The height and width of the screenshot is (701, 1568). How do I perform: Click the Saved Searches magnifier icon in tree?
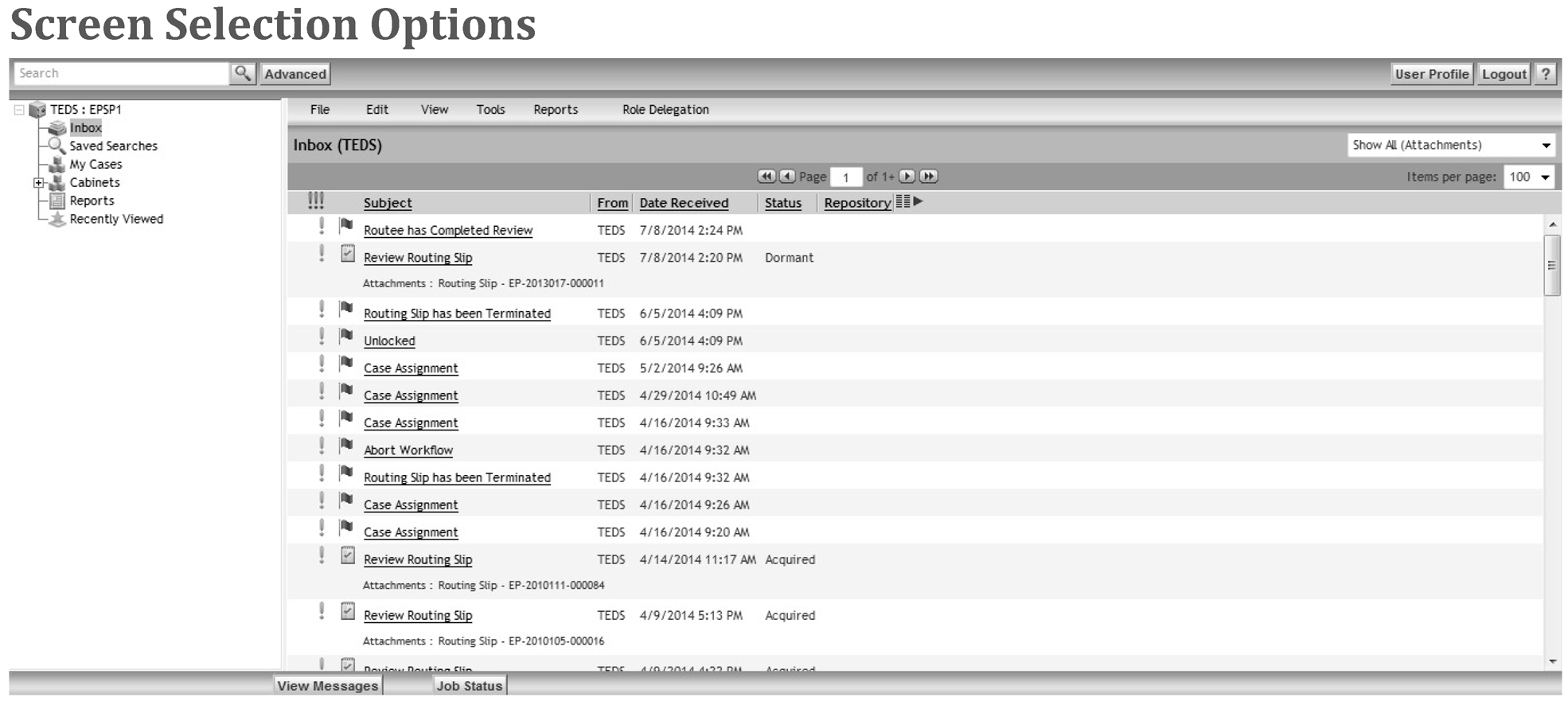click(x=57, y=146)
